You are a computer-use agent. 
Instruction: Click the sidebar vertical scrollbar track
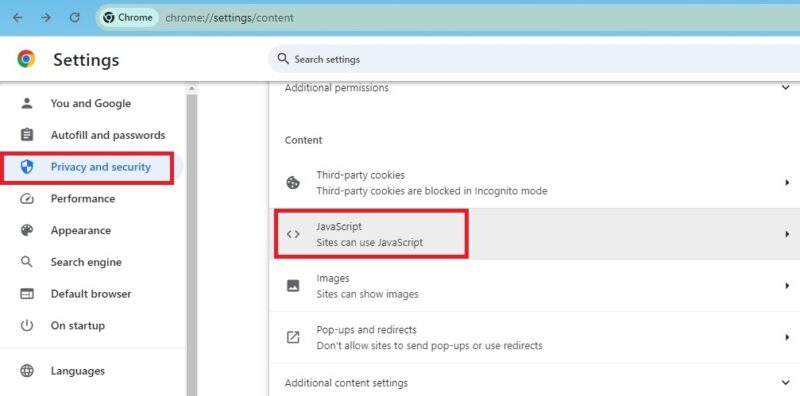192,245
